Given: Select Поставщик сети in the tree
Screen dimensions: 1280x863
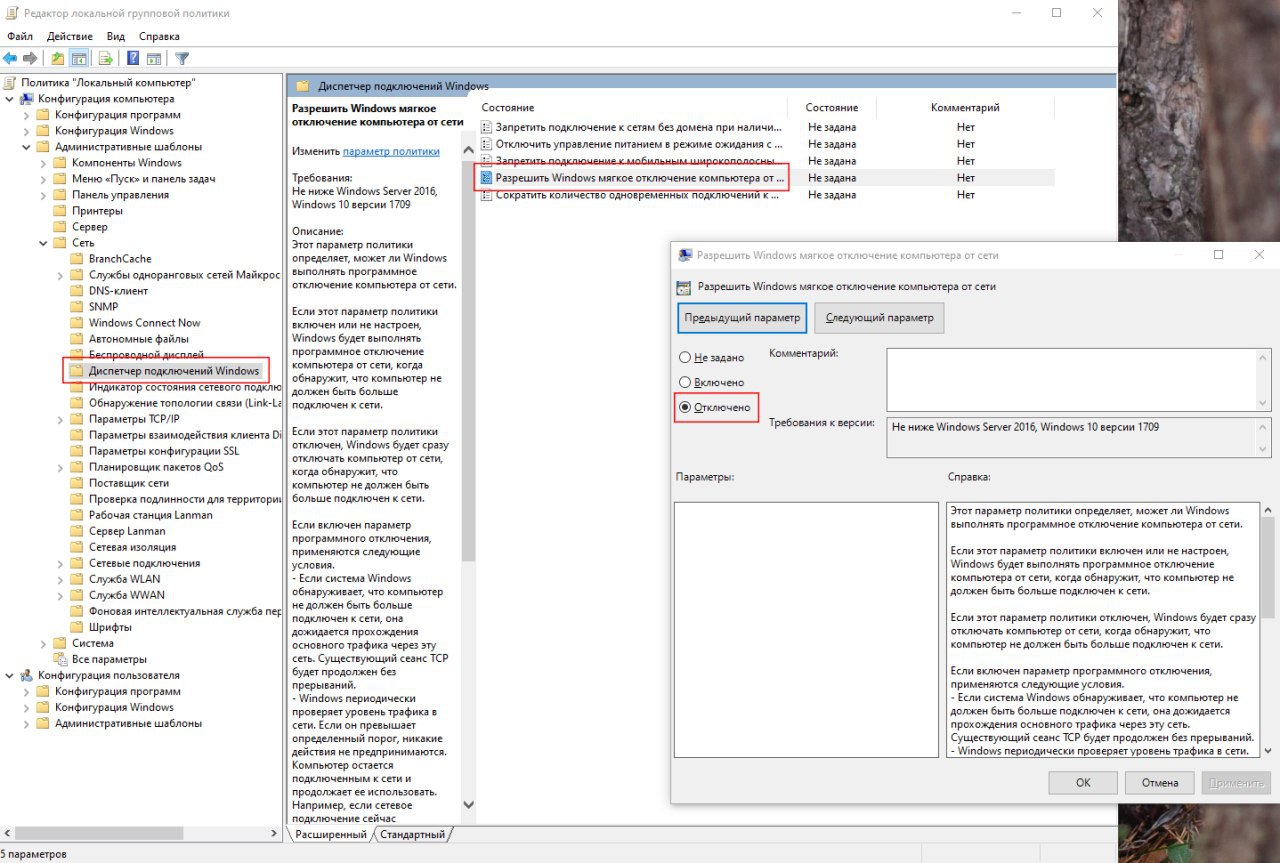Looking at the screenshot, I should pyautogui.click(x=129, y=483).
